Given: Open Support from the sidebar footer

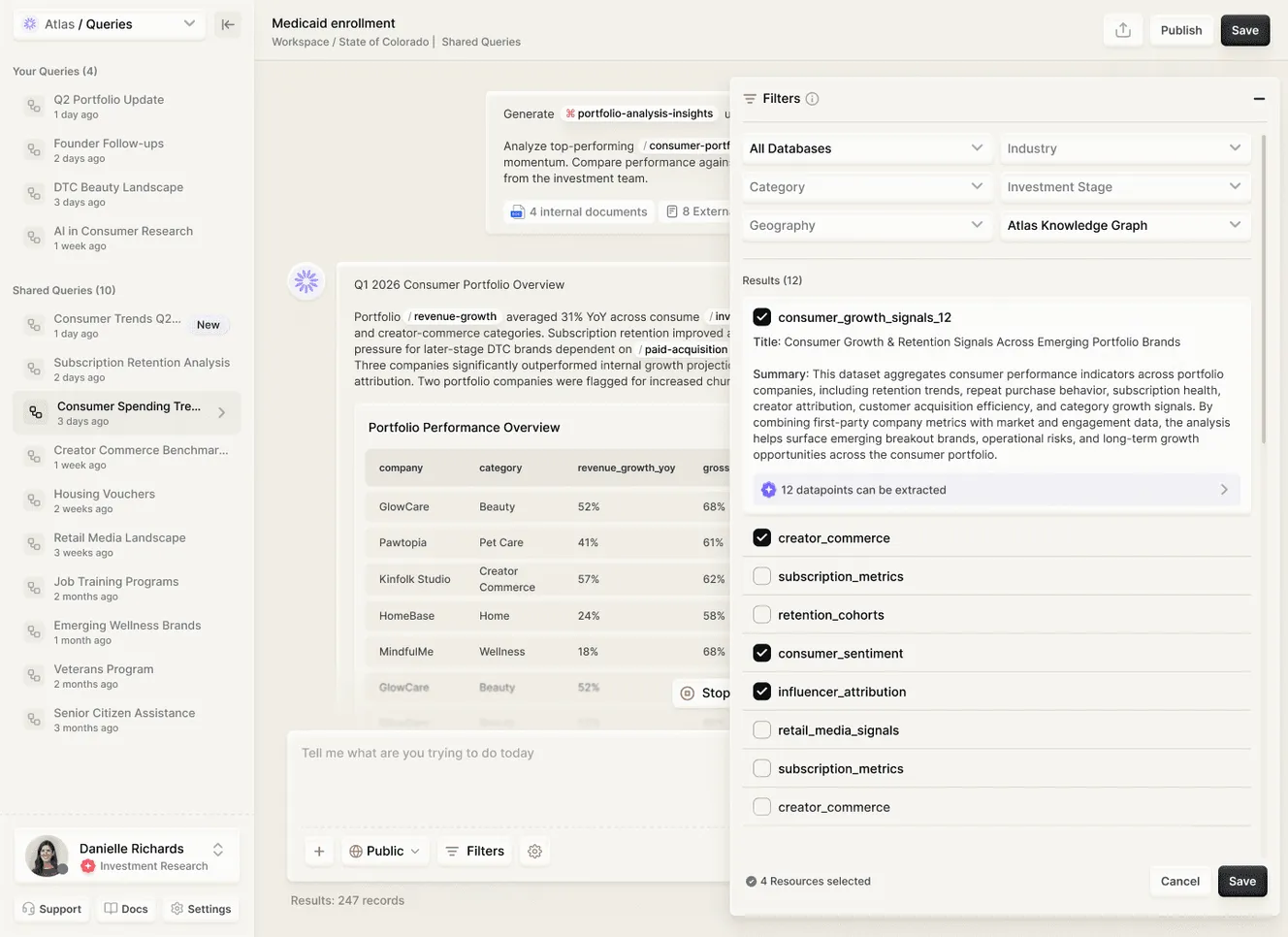Looking at the screenshot, I should (51, 909).
